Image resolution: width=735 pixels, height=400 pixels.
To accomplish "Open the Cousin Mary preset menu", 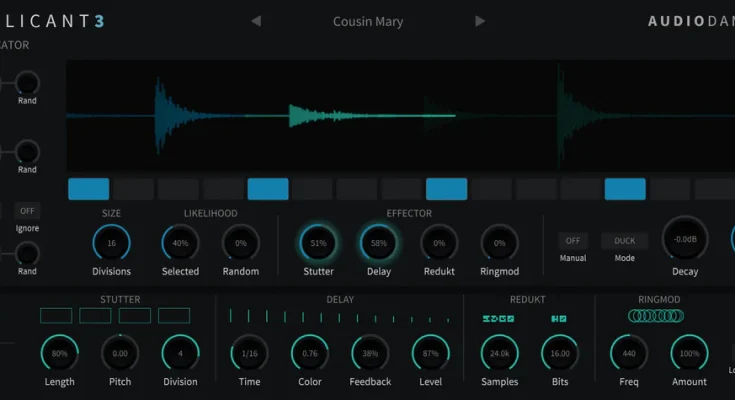I will click(x=367, y=21).
